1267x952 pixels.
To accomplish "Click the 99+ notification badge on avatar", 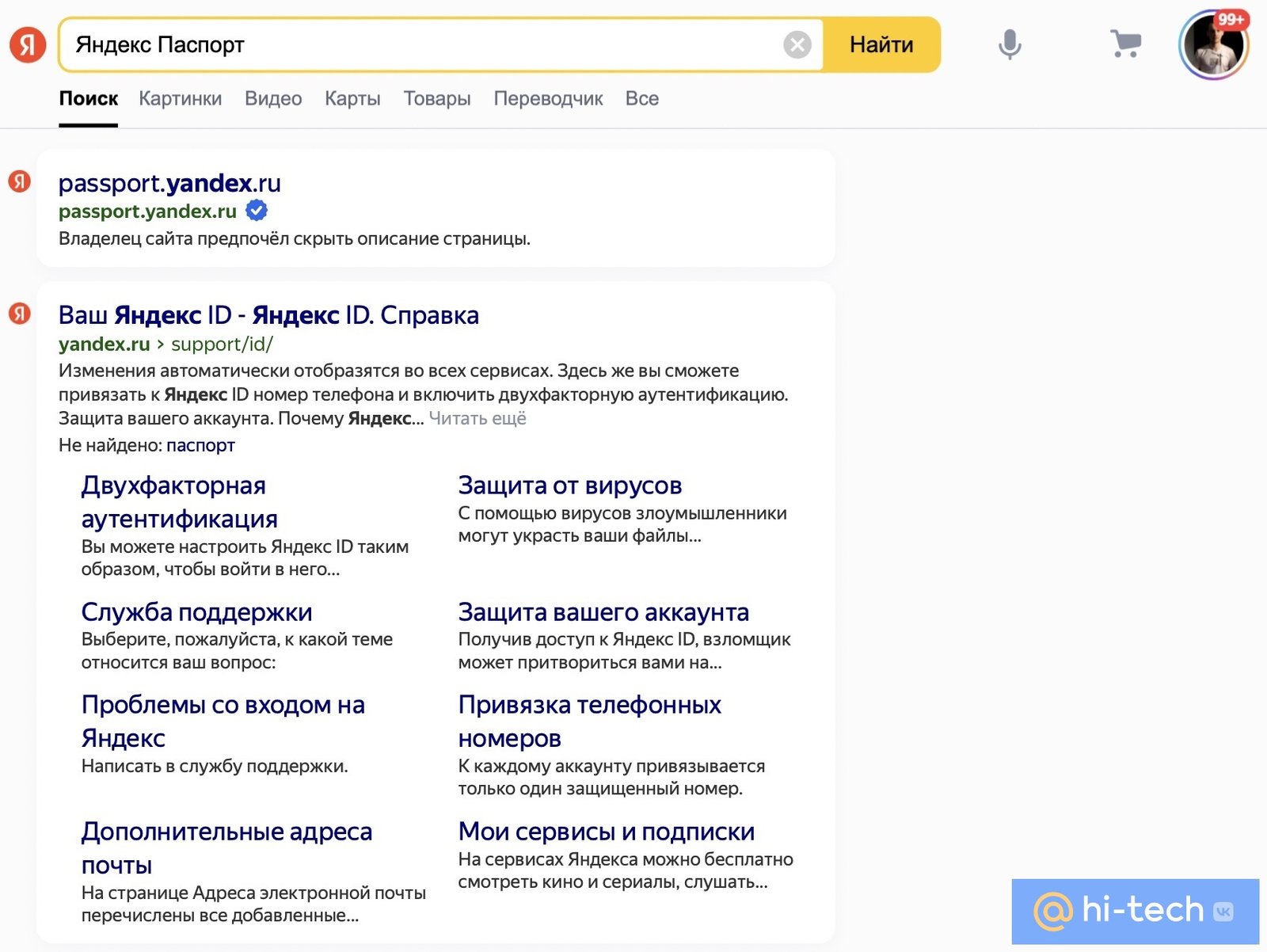I will pos(1231,19).
